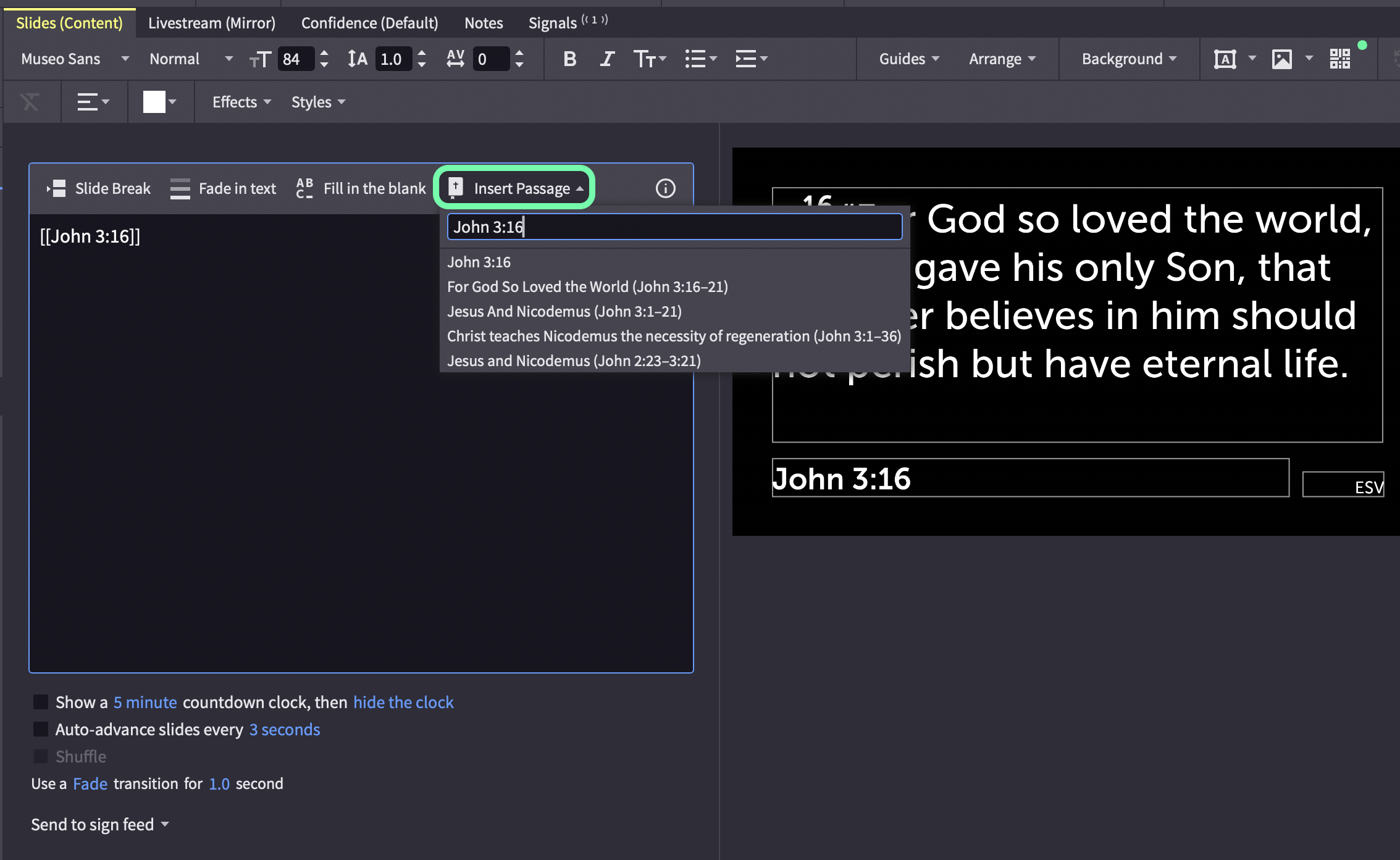Viewport: 1400px width, 860px height.
Task: Switch to the Livestream (Mirror) tab
Action: tap(212, 23)
